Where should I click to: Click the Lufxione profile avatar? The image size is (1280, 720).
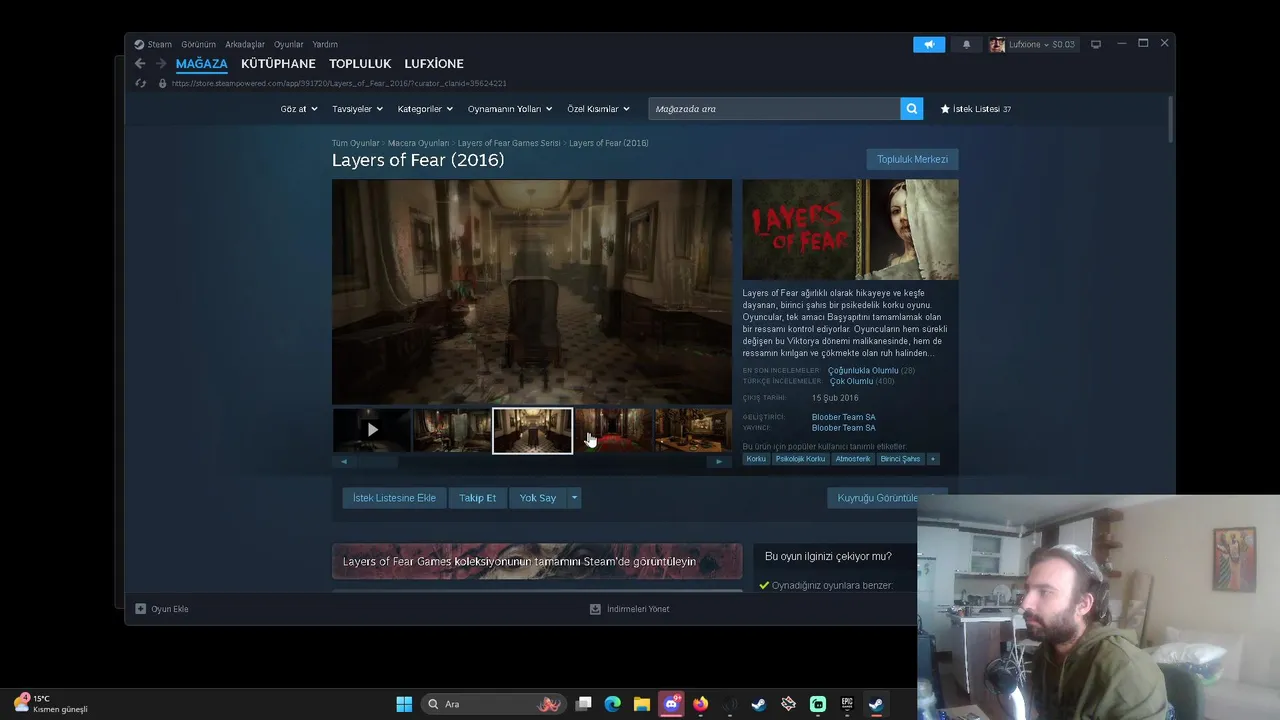click(997, 44)
